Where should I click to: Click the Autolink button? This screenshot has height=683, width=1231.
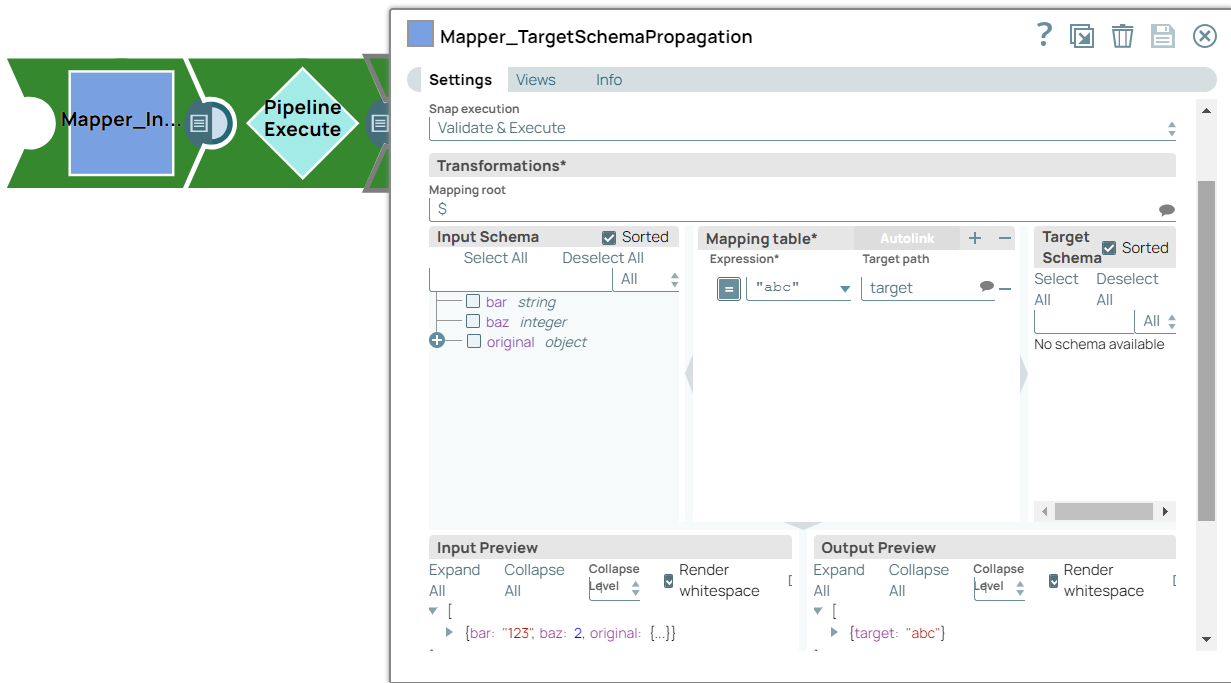click(x=906, y=238)
